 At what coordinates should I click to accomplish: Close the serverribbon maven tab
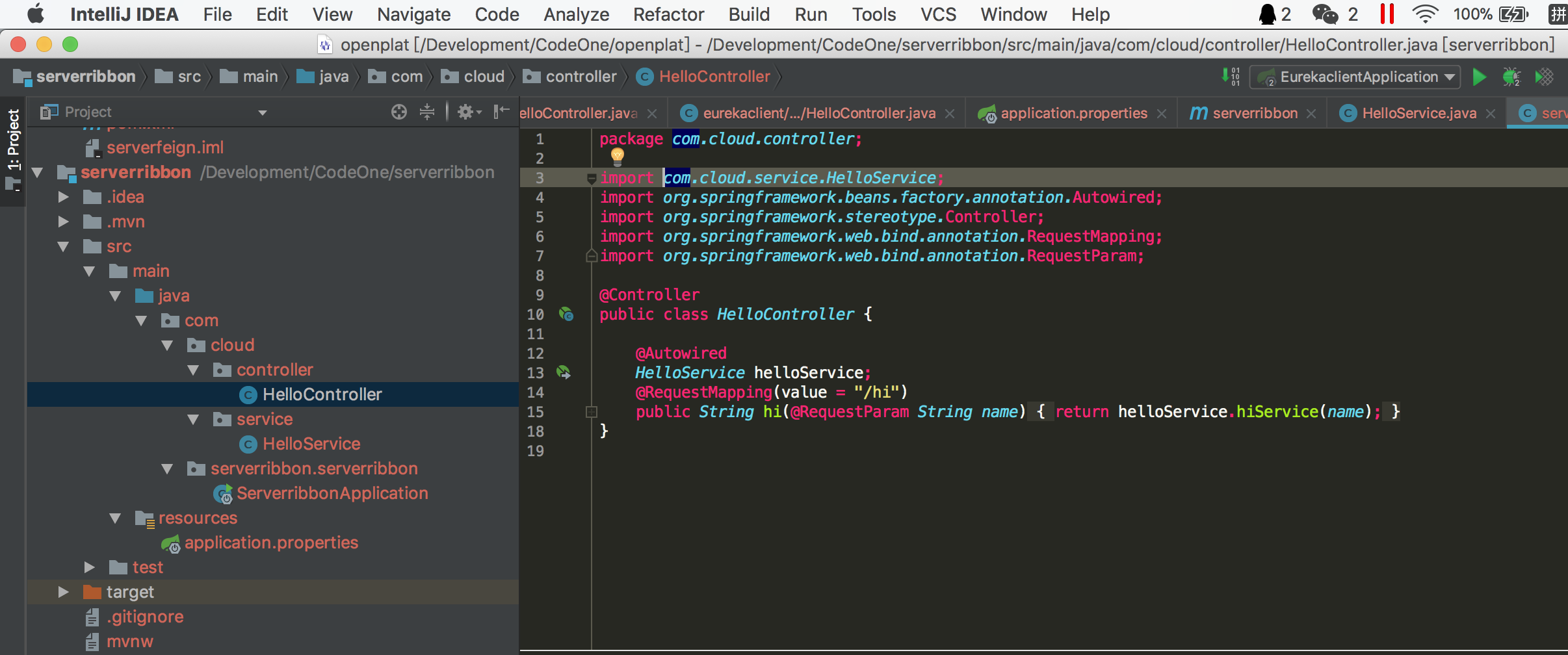click(1311, 114)
